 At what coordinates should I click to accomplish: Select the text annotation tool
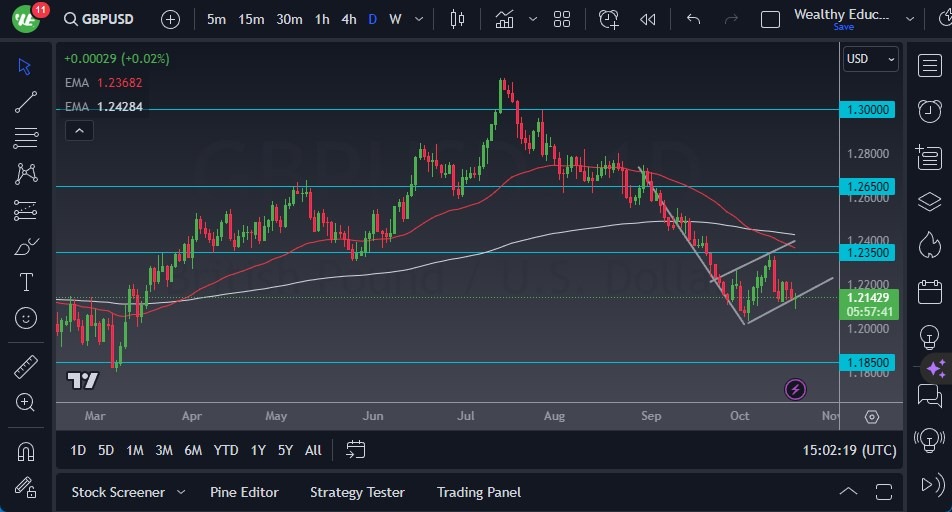26,282
